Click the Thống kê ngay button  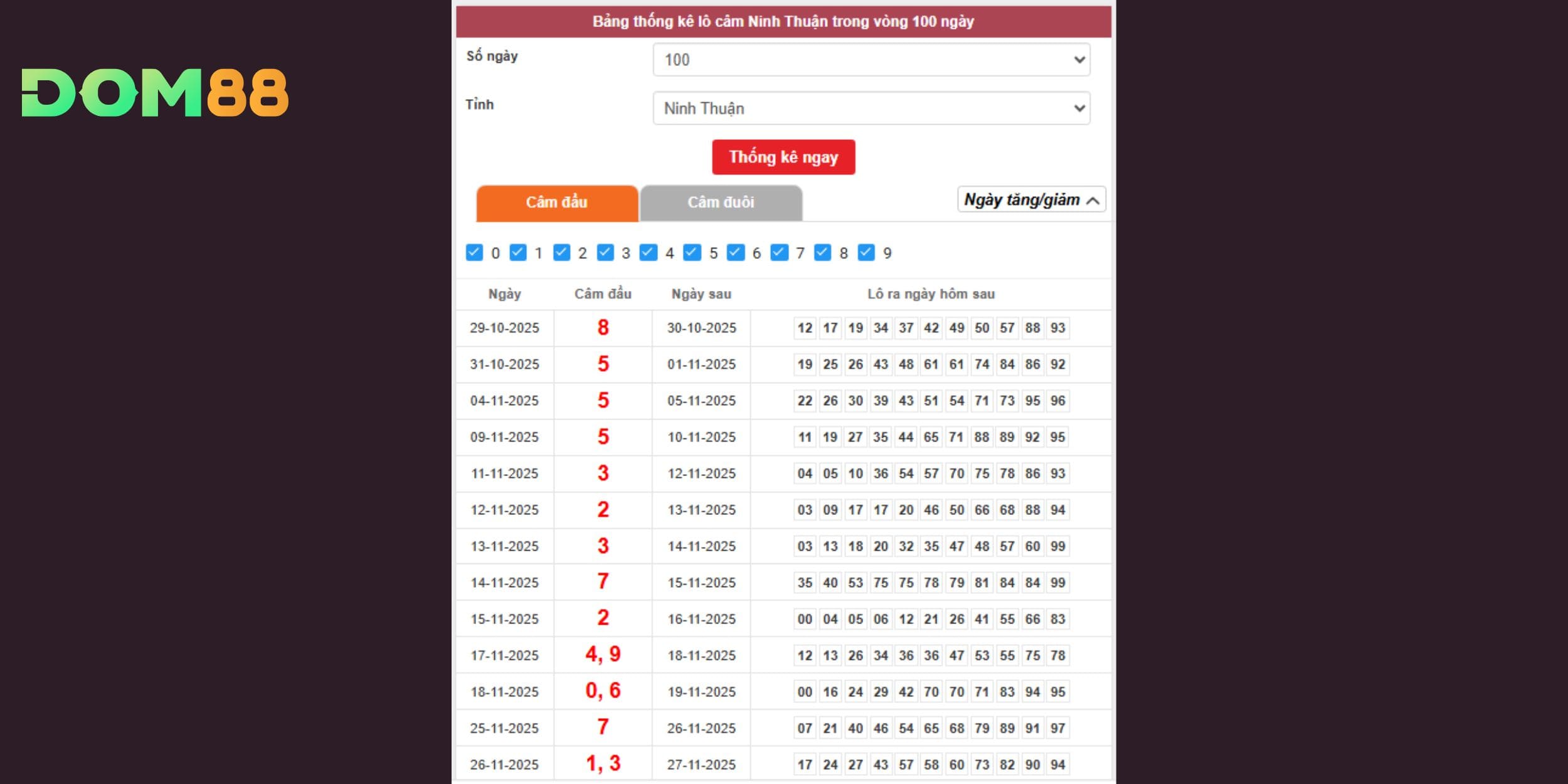tap(783, 157)
